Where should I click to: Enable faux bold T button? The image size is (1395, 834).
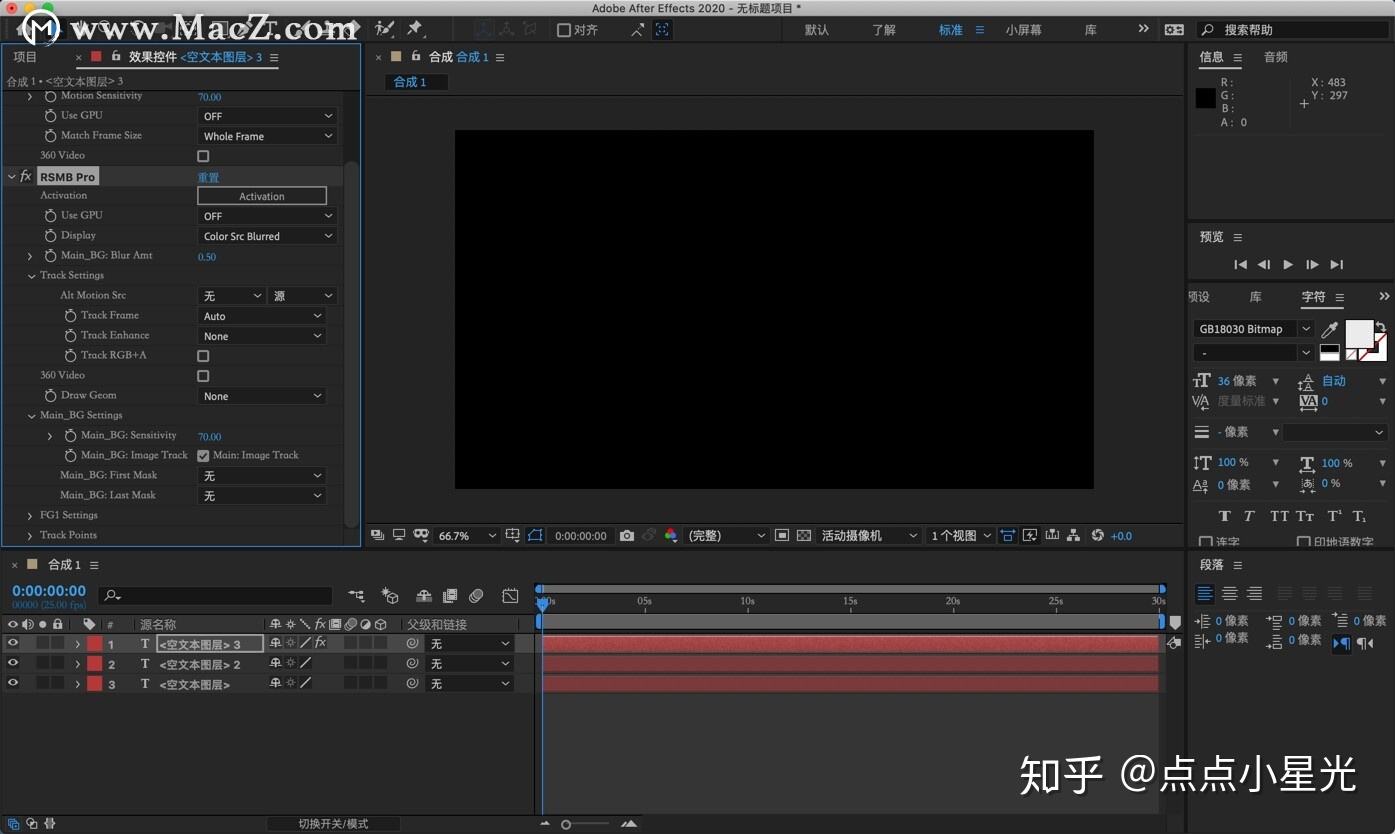click(x=1224, y=516)
